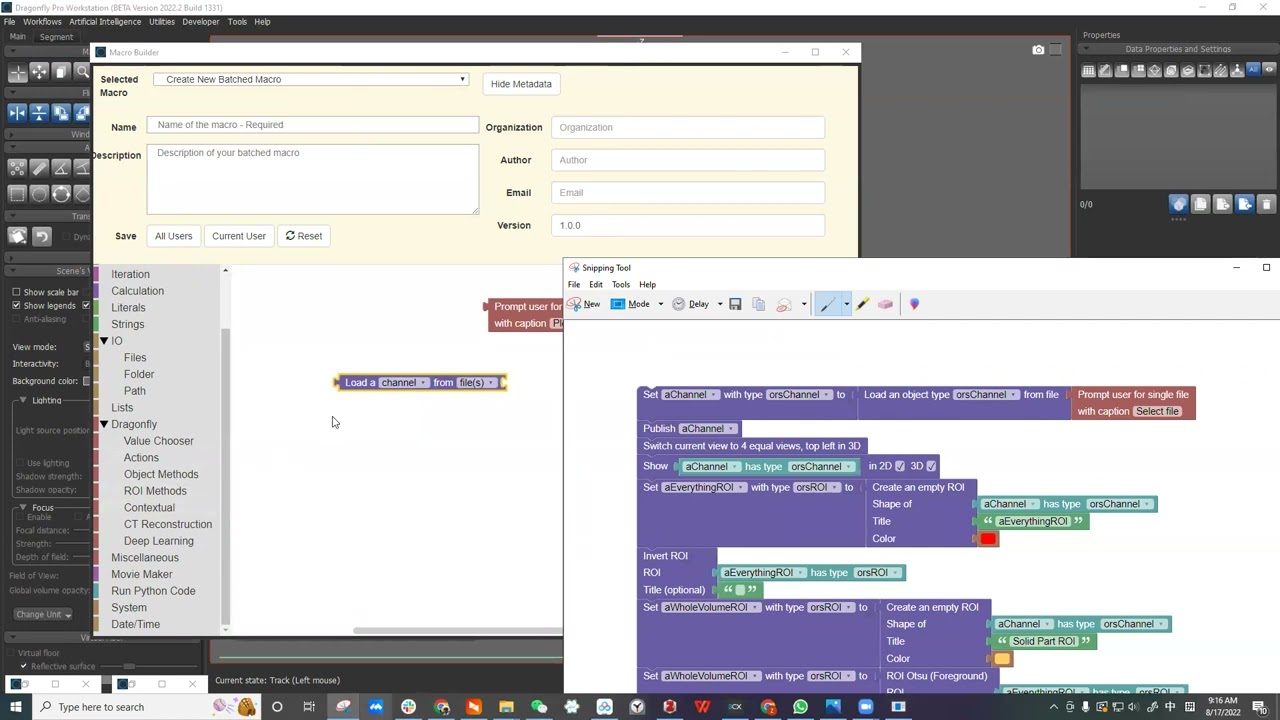Click the Flip vertical icon
The width and height of the screenshot is (1280, 720).
[x=39, y=113]
